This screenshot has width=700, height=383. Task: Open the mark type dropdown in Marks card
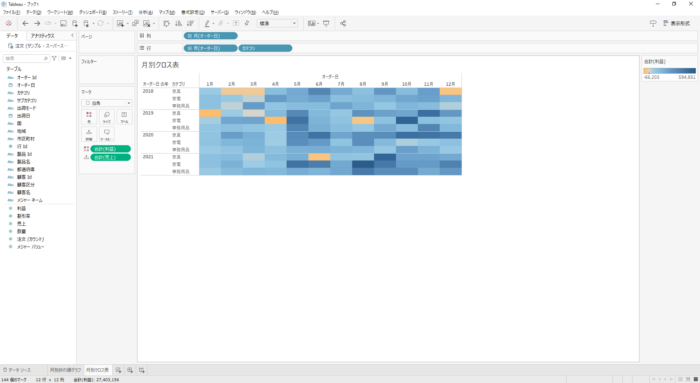tap(107, 103)
